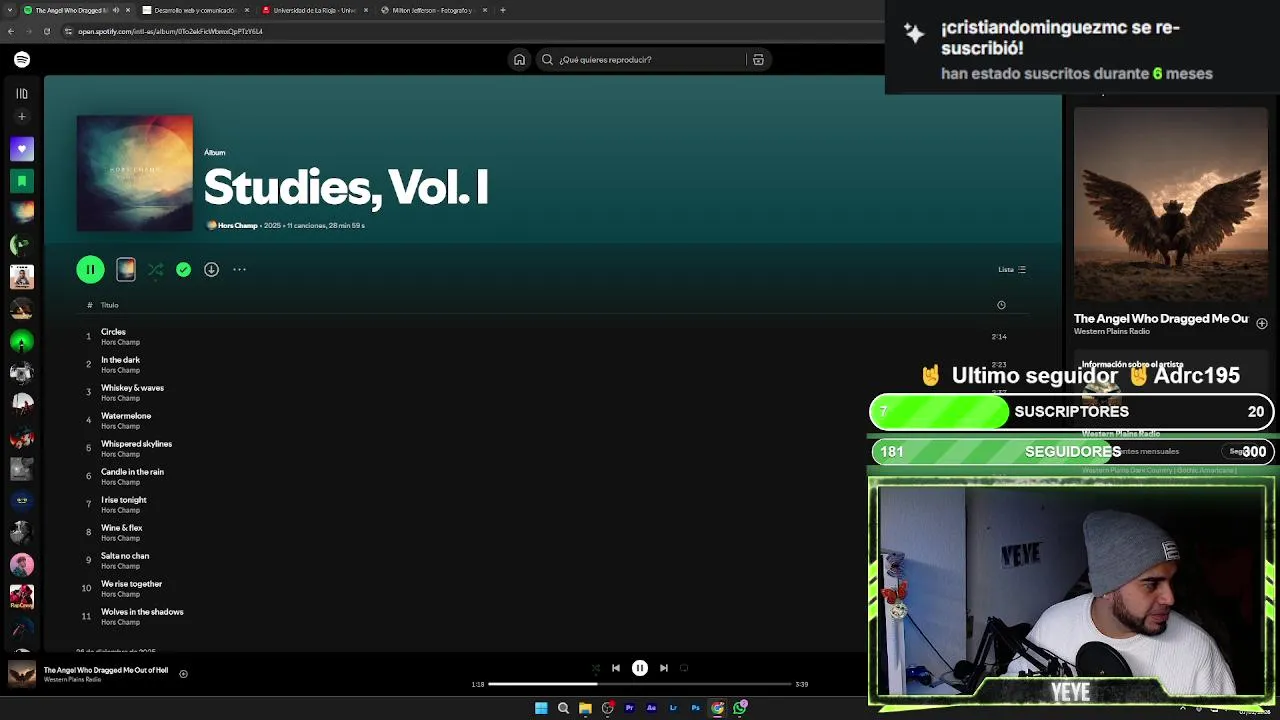Open the Windows Start menu
This screenshot has width=1280, height=720.
[x=541, y=708]
